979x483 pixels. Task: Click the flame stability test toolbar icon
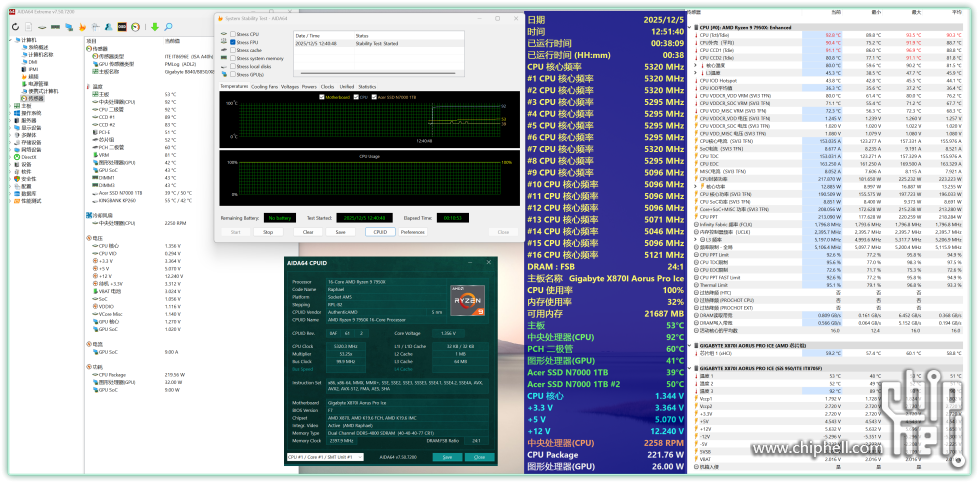(82, 27)
